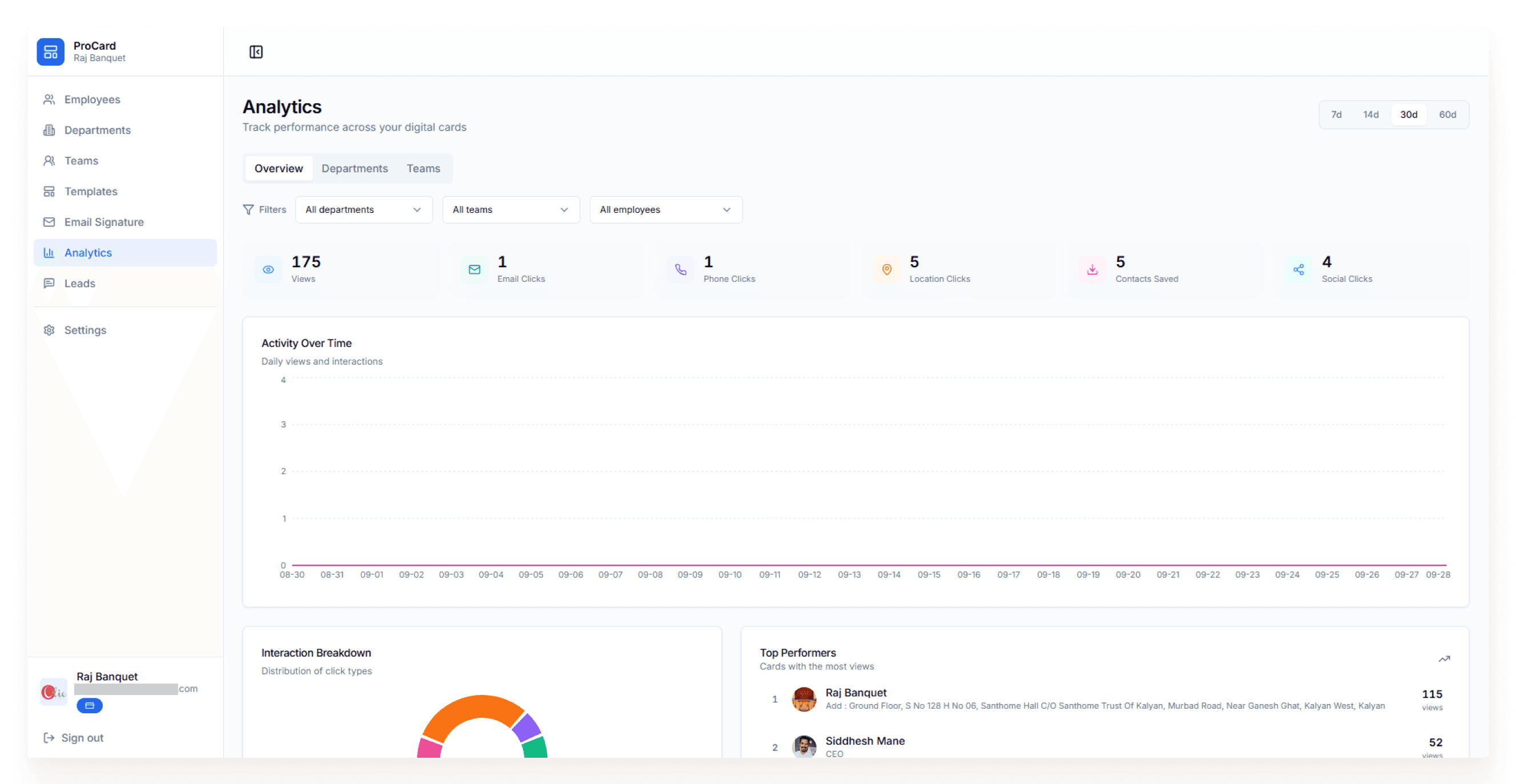Viewport: 1516px width, 784px height.
Task: Switch to the Departments analytics tab
Action: tap(354, 169)
